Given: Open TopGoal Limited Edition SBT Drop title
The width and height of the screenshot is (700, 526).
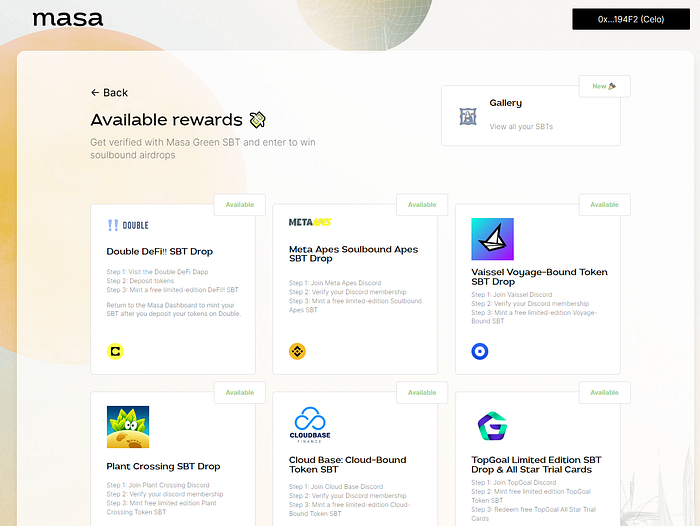Looking at the screenshot, I should coord(536,464).
